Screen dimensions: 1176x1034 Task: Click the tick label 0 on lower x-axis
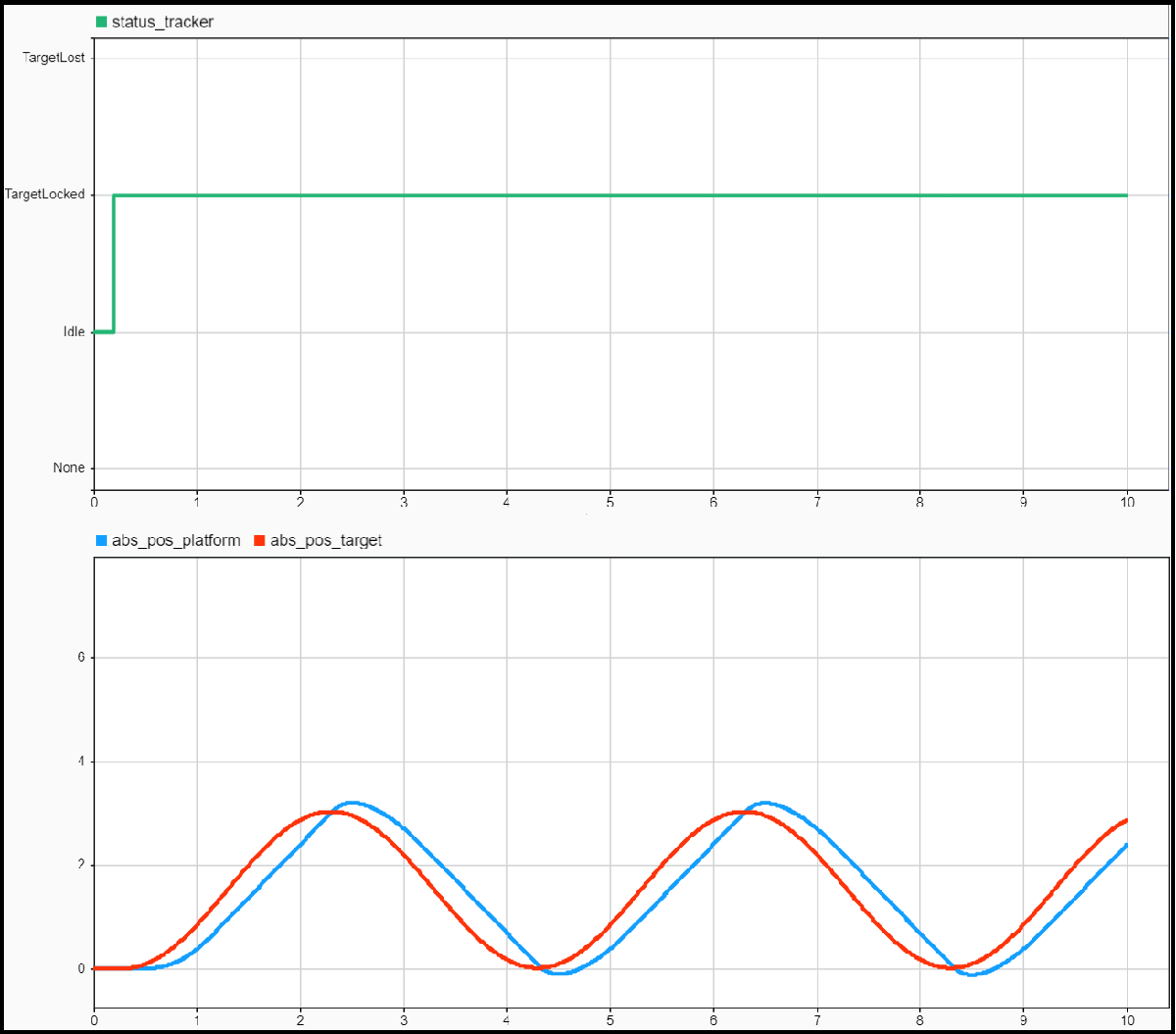95,1019
